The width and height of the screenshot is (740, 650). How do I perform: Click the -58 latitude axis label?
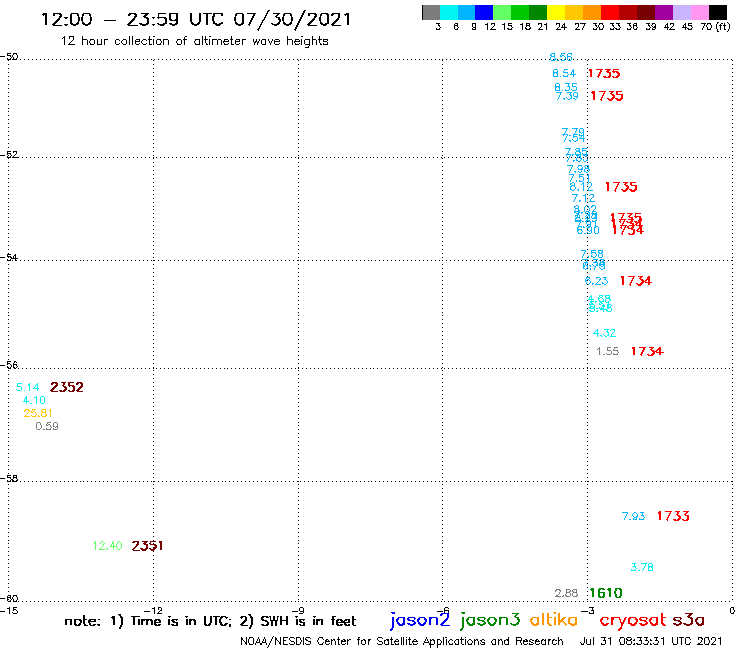point(9,478)
